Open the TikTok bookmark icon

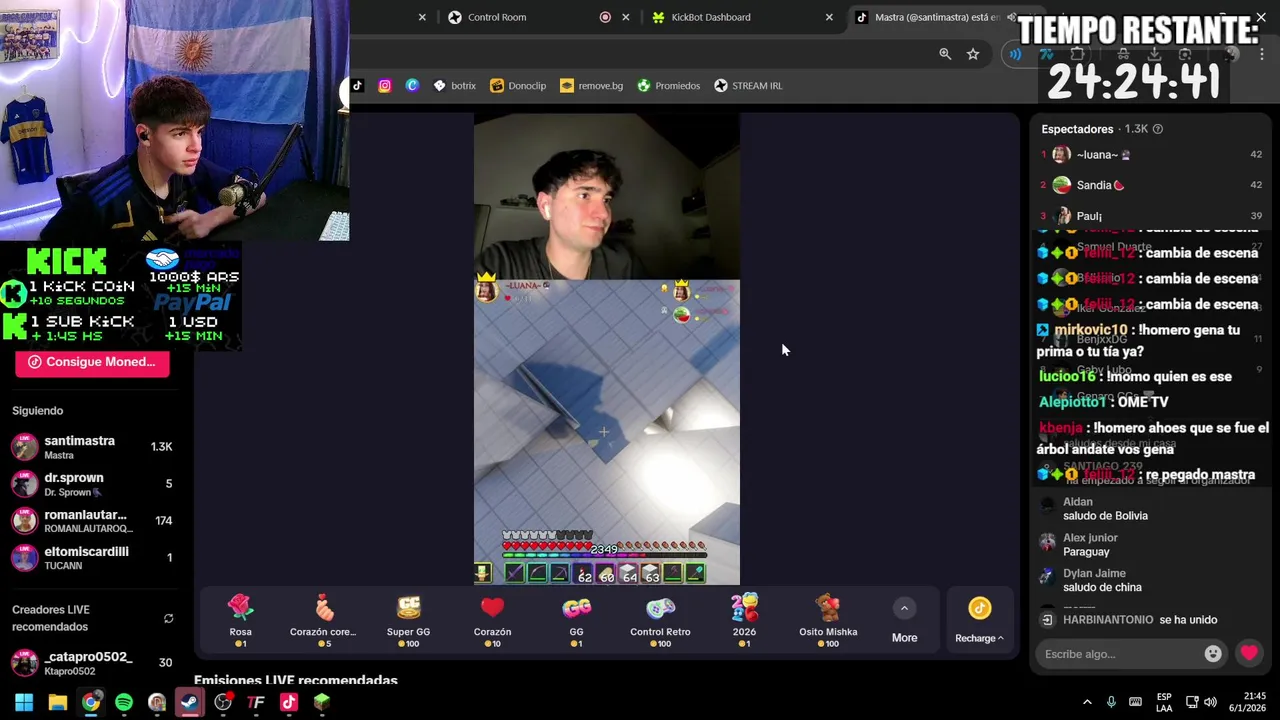click(x=357, y=86)
